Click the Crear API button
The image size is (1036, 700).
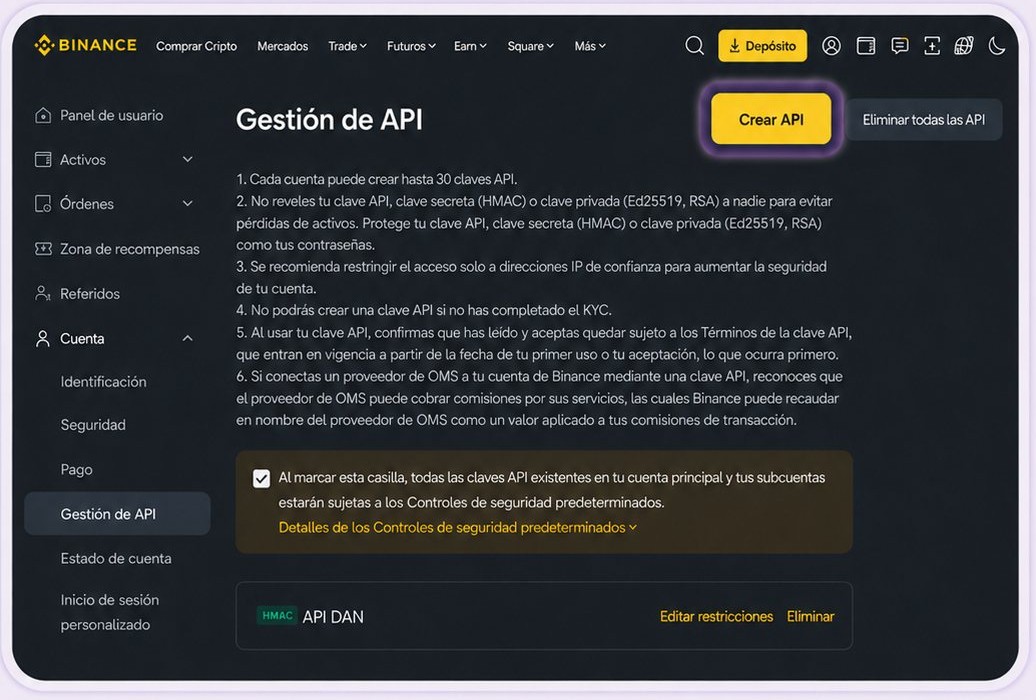point(771,119)
